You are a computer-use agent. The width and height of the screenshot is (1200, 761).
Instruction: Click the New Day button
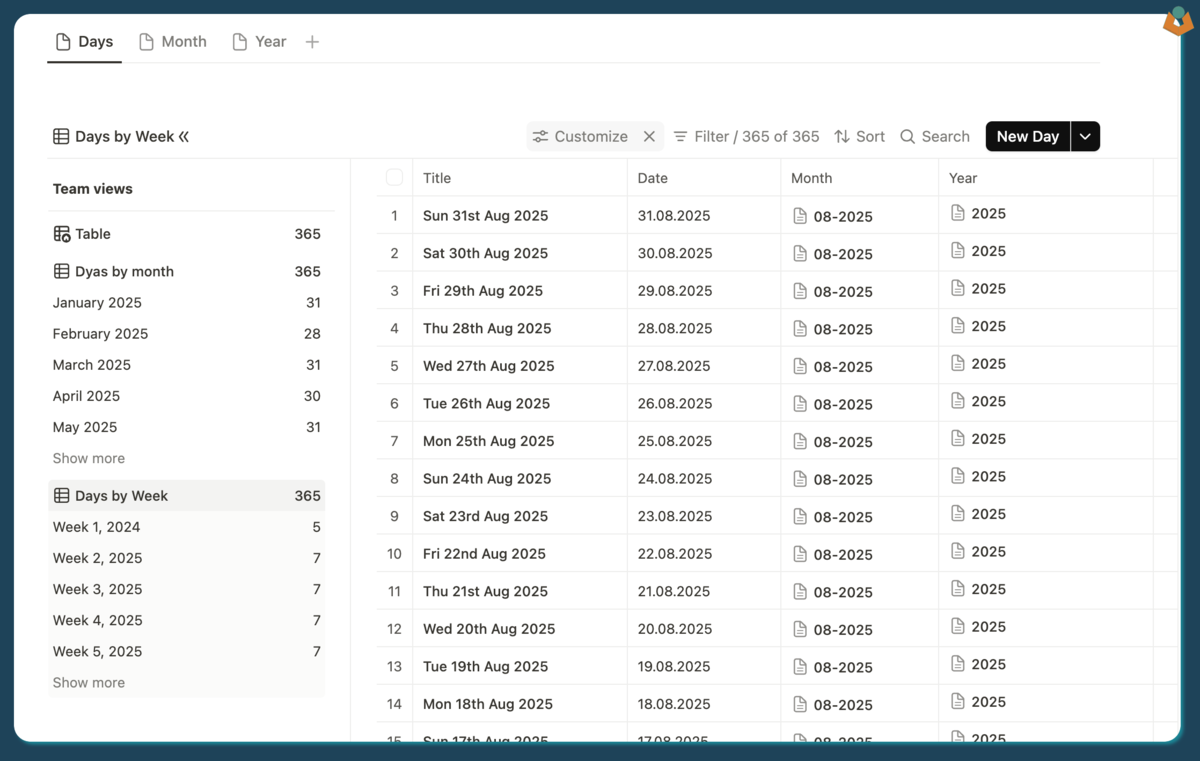[1027, 136]
